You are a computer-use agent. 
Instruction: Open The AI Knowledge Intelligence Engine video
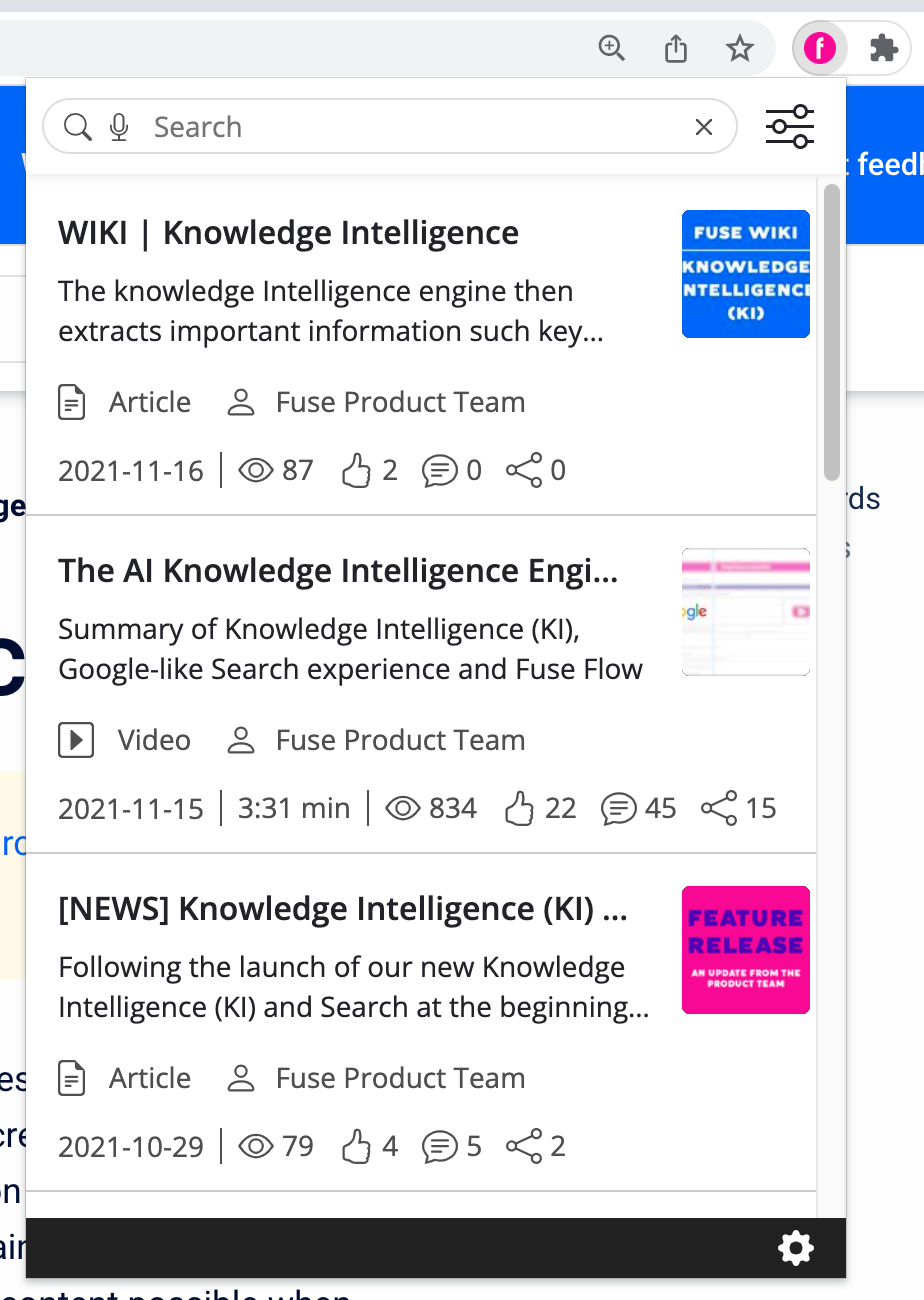pos(337,571)
